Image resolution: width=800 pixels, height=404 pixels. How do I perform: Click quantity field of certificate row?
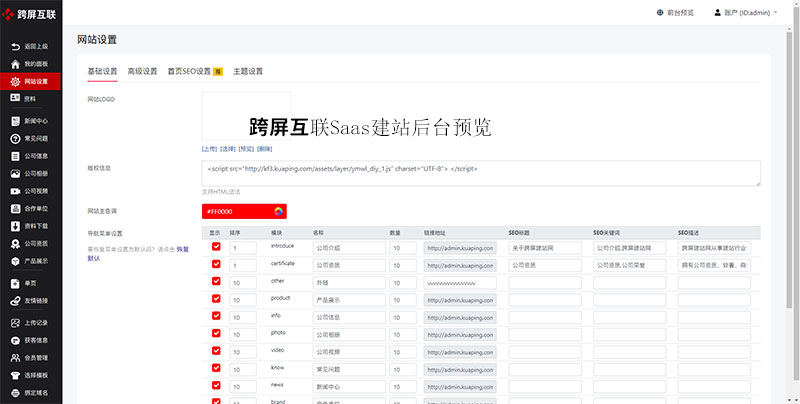[403, 266]
